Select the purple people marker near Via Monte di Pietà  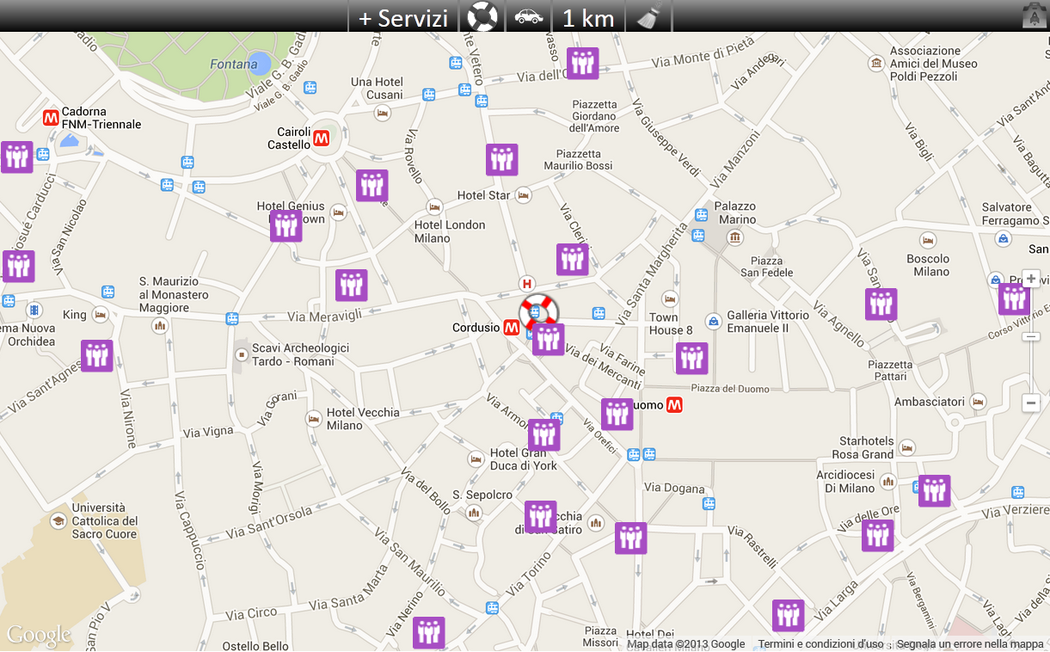pyautogui.click(x=582, y=63)
